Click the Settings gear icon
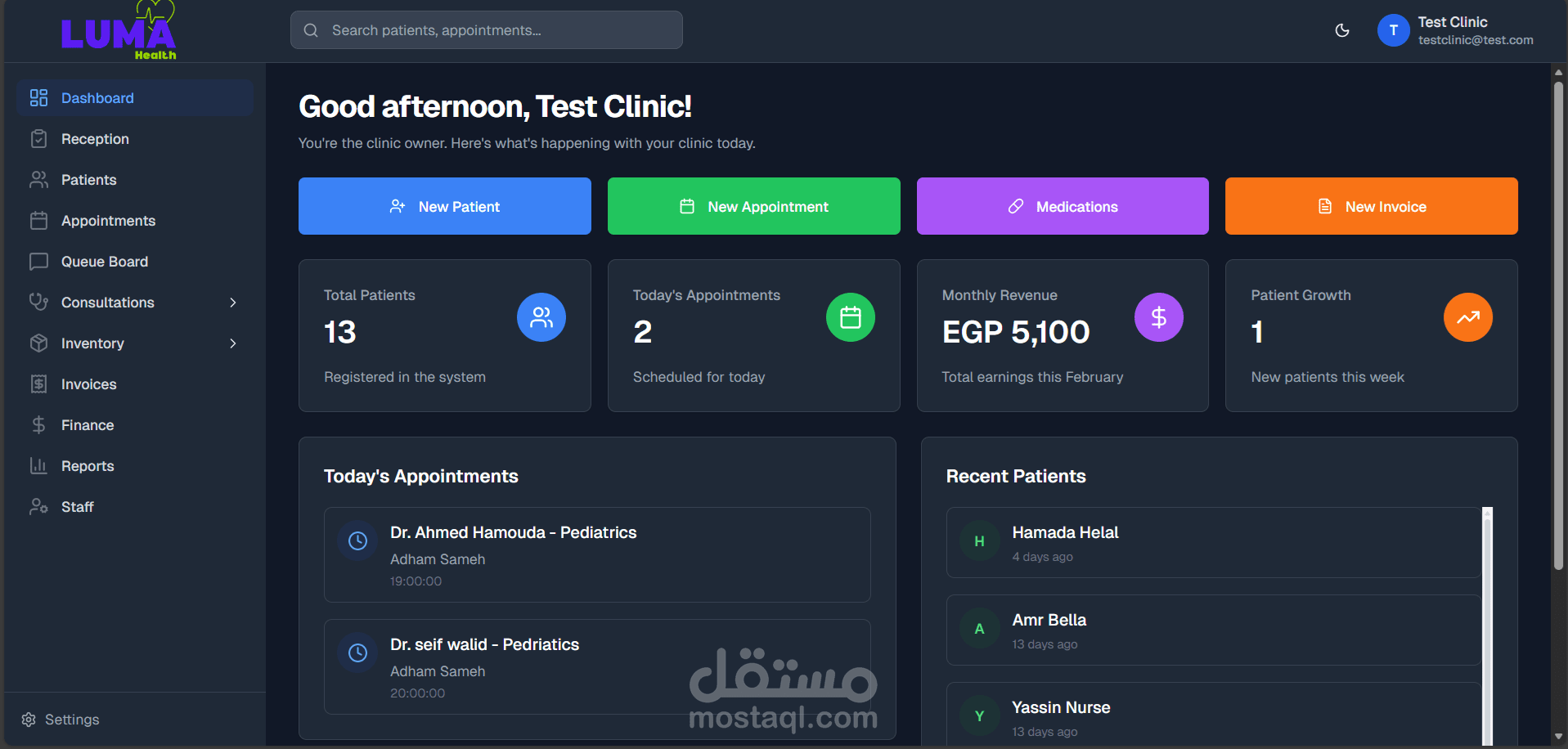The height and width of the screenshot is (749, 1568). pyautogui.click(x=29, y=720)
